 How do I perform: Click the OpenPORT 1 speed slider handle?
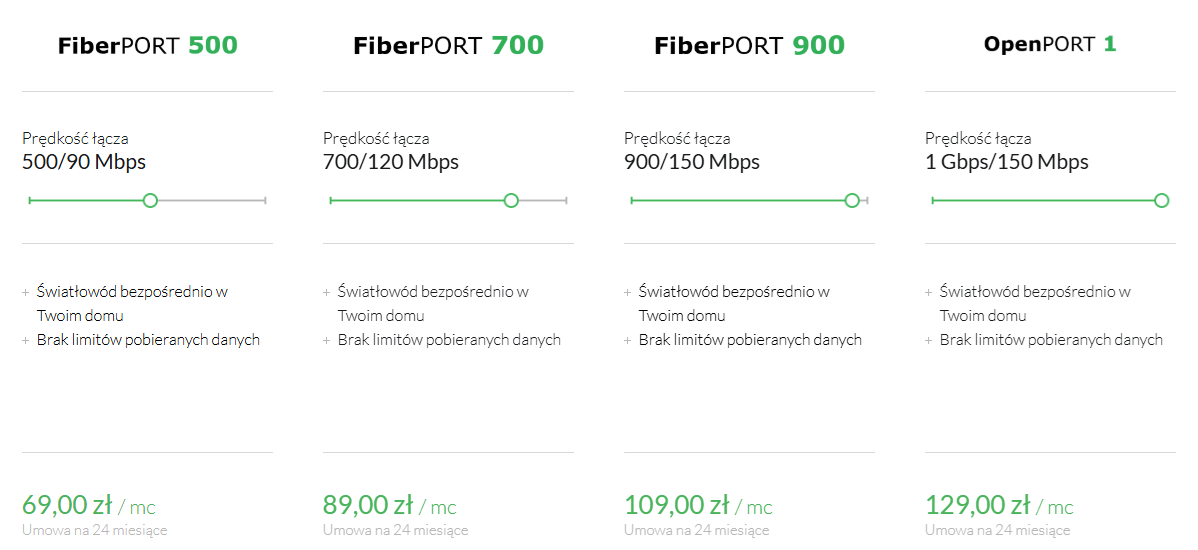click(1161, 200)
